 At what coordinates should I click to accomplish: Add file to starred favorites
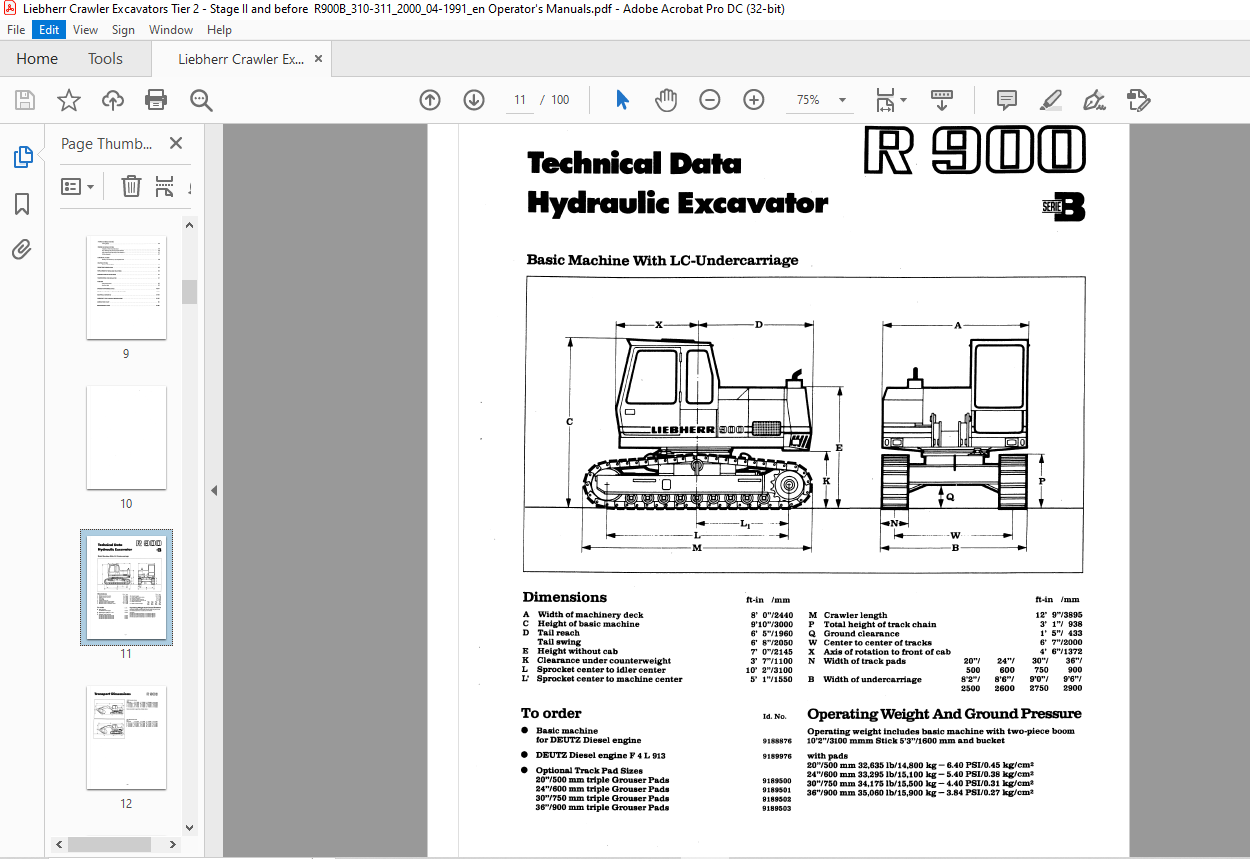click(x=68, y=100)
